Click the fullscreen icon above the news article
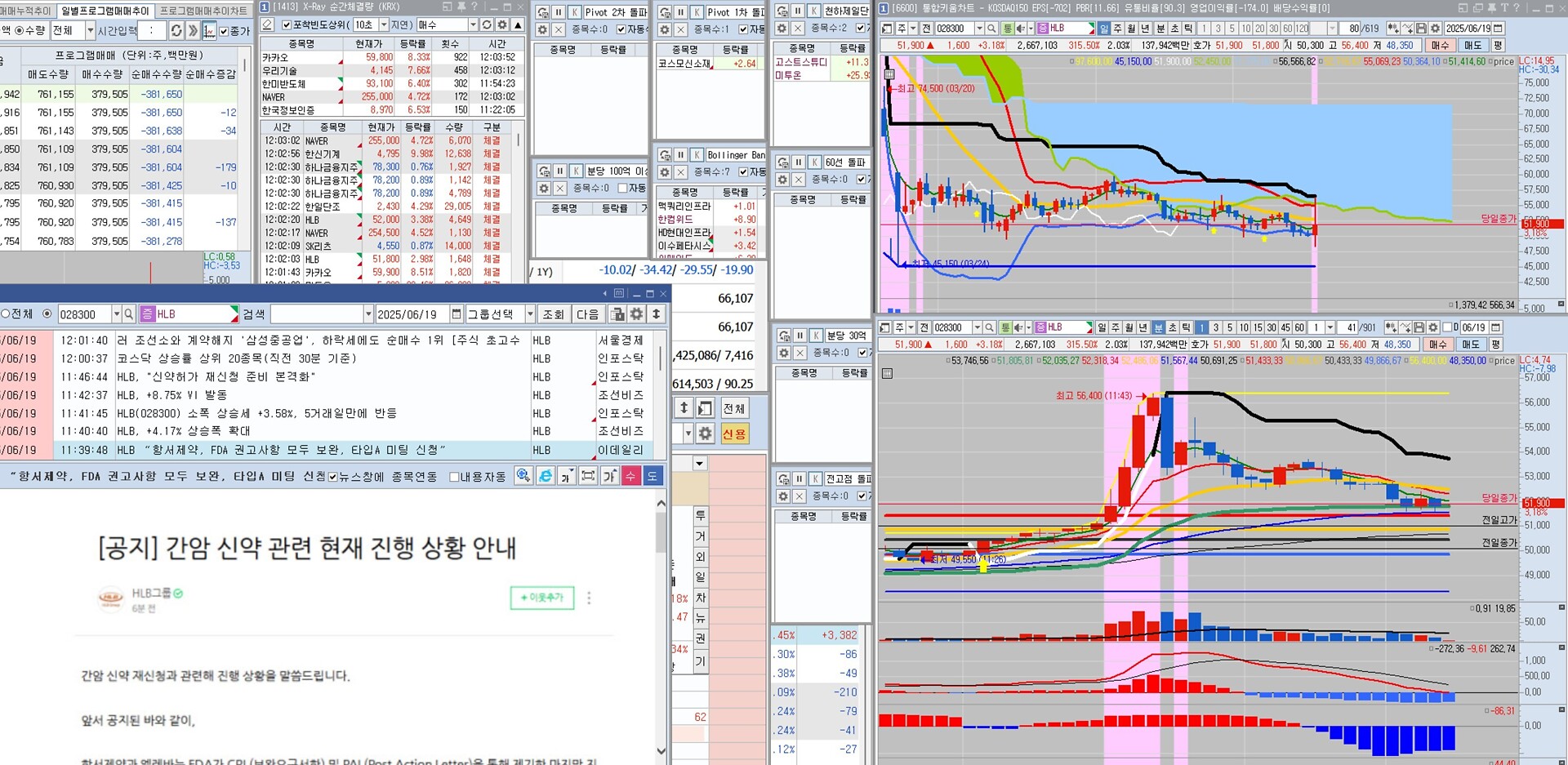1568x765 pixels. [588, 476]
